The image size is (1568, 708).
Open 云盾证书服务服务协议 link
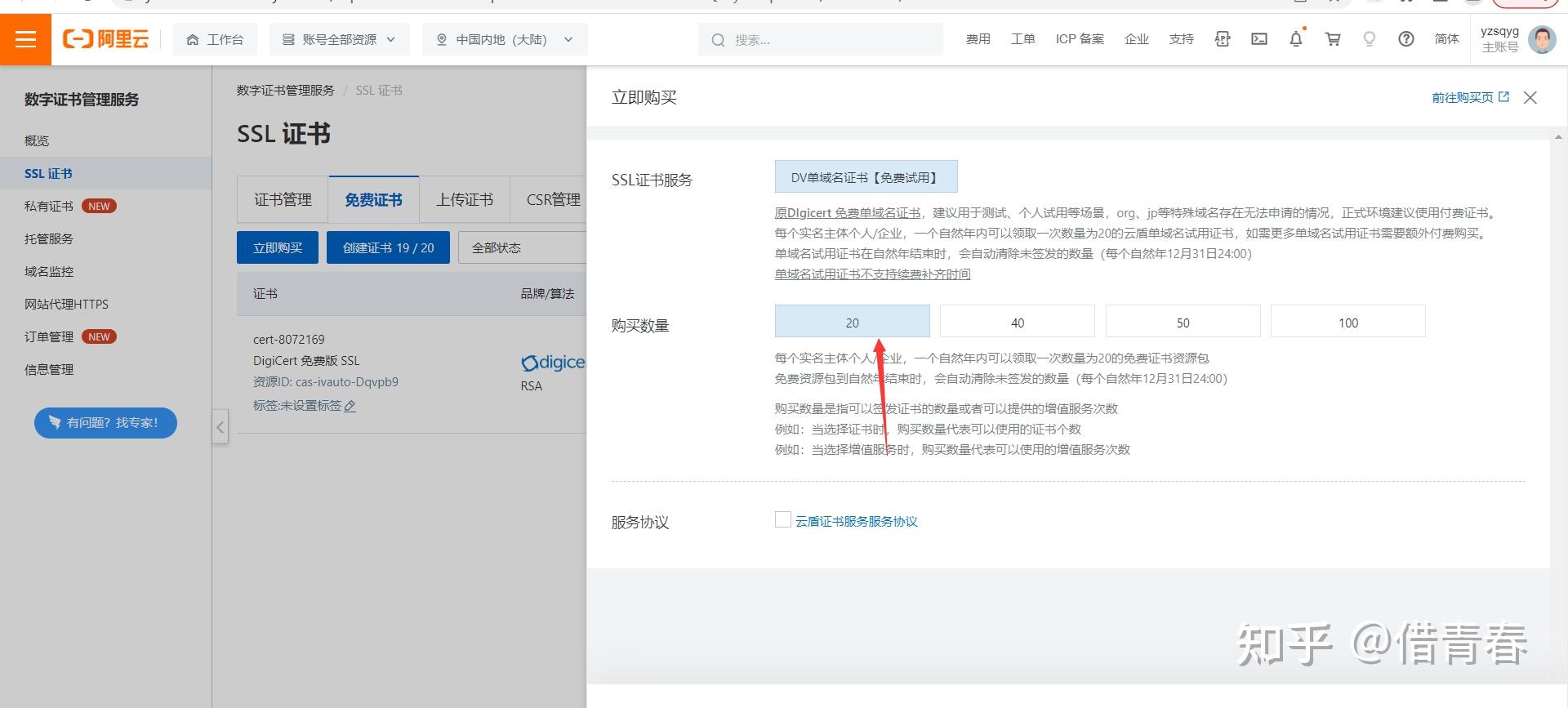tap(857, 521)
